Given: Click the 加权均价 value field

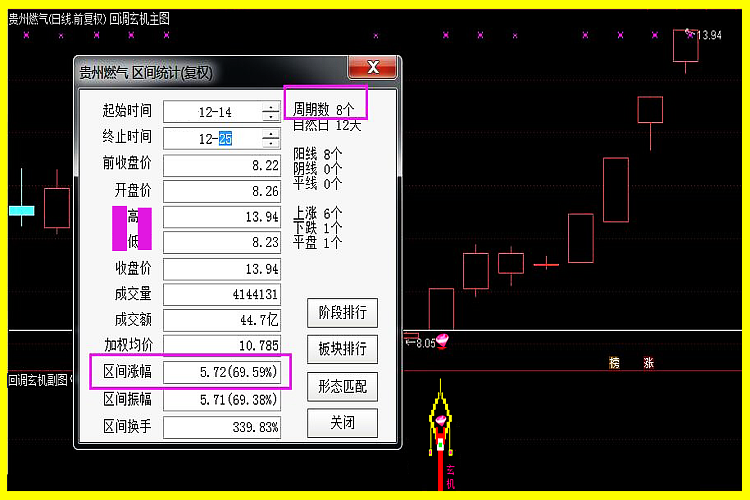Looking at the screenshot, I should (x=222, y=345).
